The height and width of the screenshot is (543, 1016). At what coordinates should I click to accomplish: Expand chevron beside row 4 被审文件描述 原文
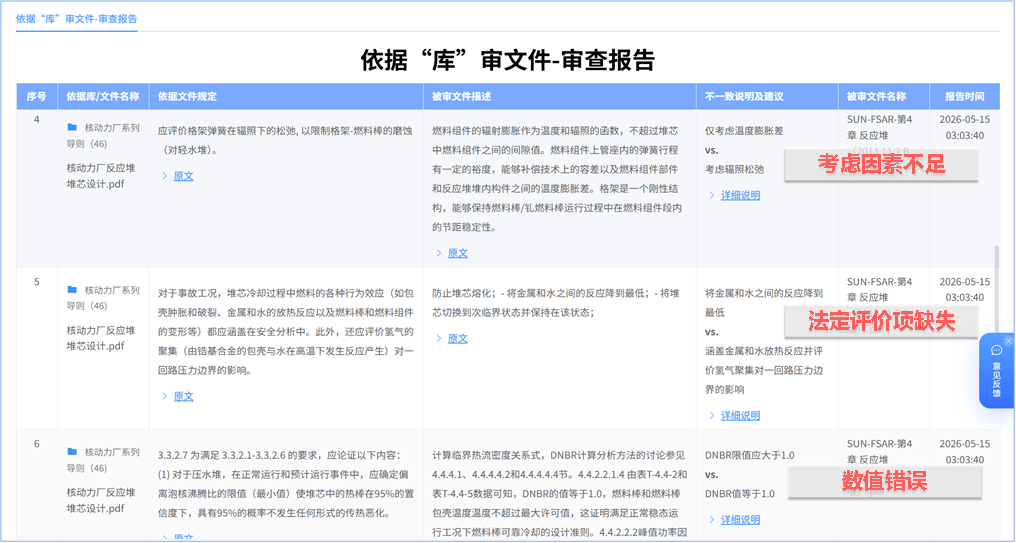pos(439,253)
